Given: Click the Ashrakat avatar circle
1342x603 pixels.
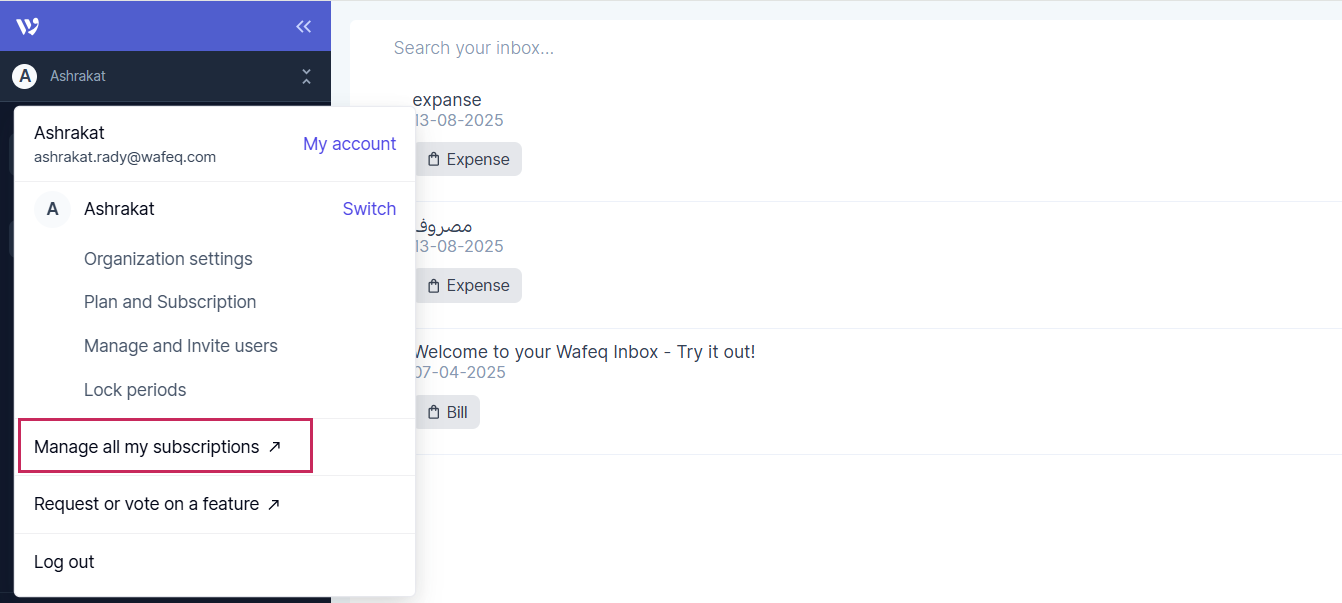Looking at the screenshot, I should (x=25, y=75).
